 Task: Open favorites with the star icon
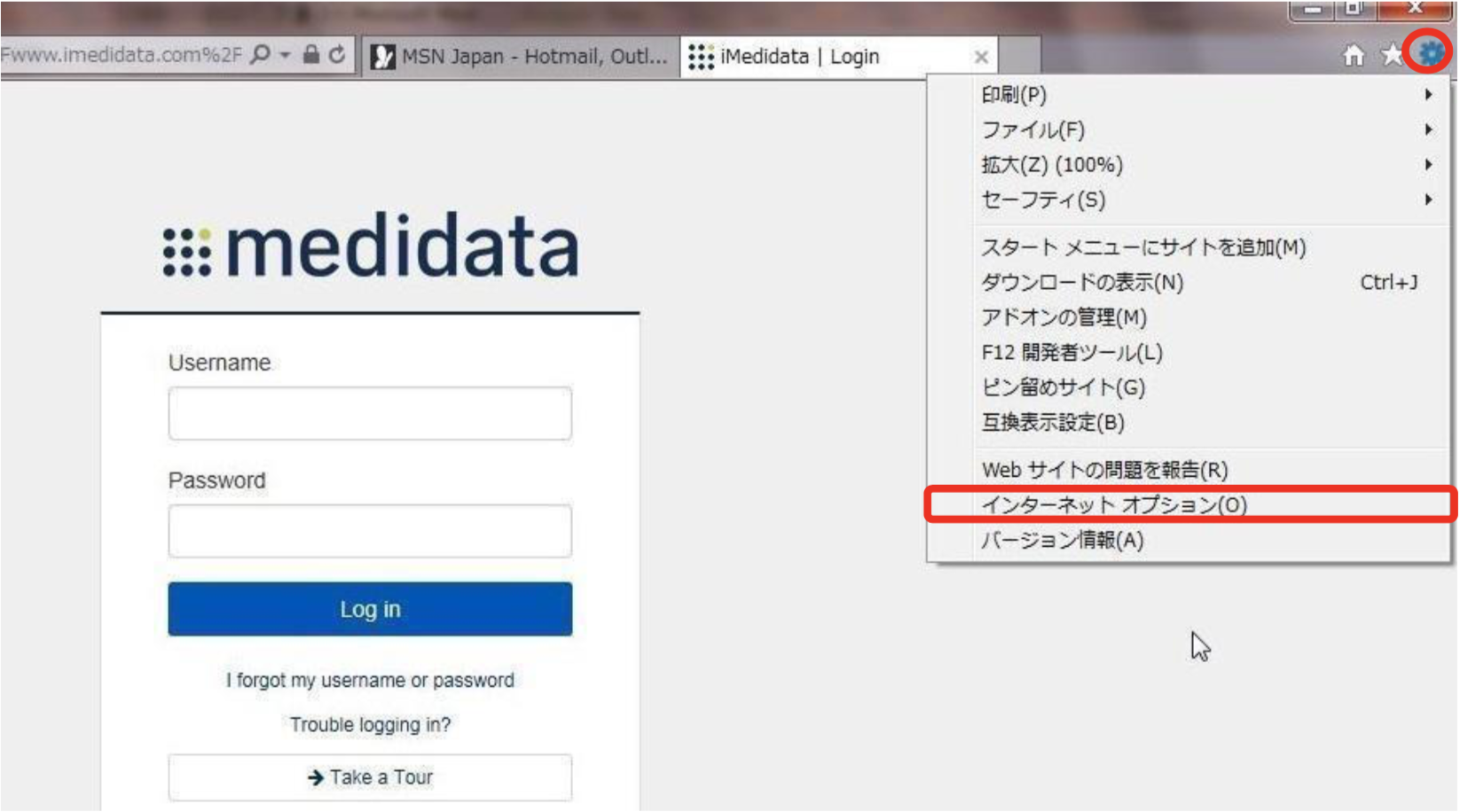point(1393,55)
